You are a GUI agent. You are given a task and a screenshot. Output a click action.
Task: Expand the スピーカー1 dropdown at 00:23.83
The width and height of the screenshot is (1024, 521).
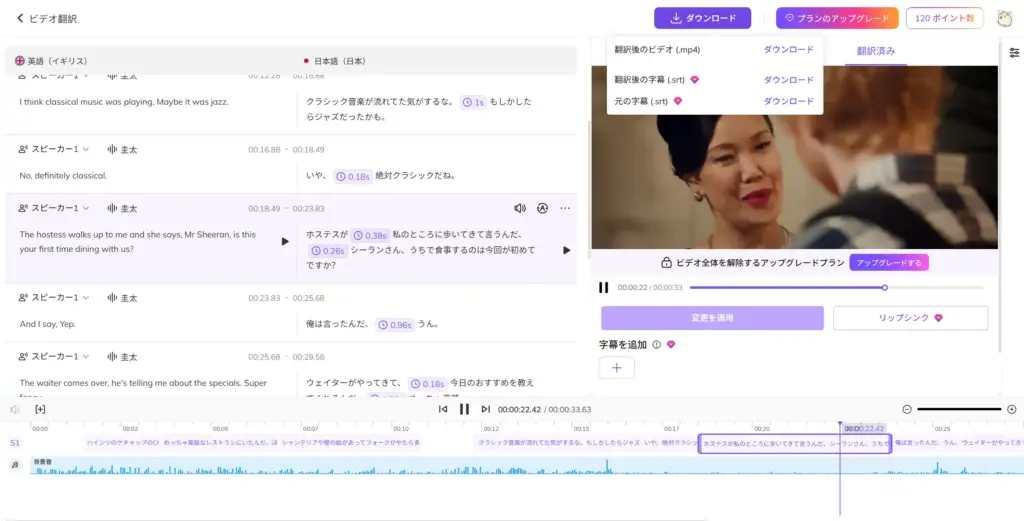(x=85, y=298)
